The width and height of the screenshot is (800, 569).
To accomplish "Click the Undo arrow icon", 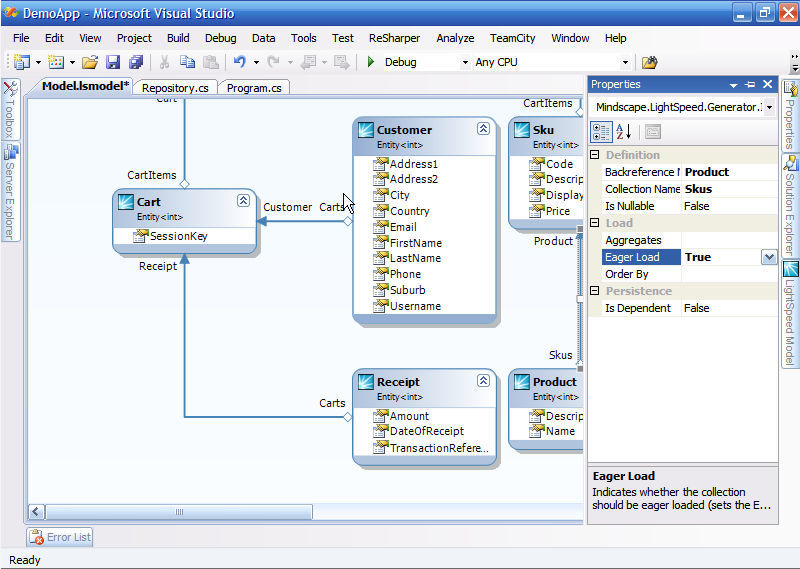I will pos(239,62).
